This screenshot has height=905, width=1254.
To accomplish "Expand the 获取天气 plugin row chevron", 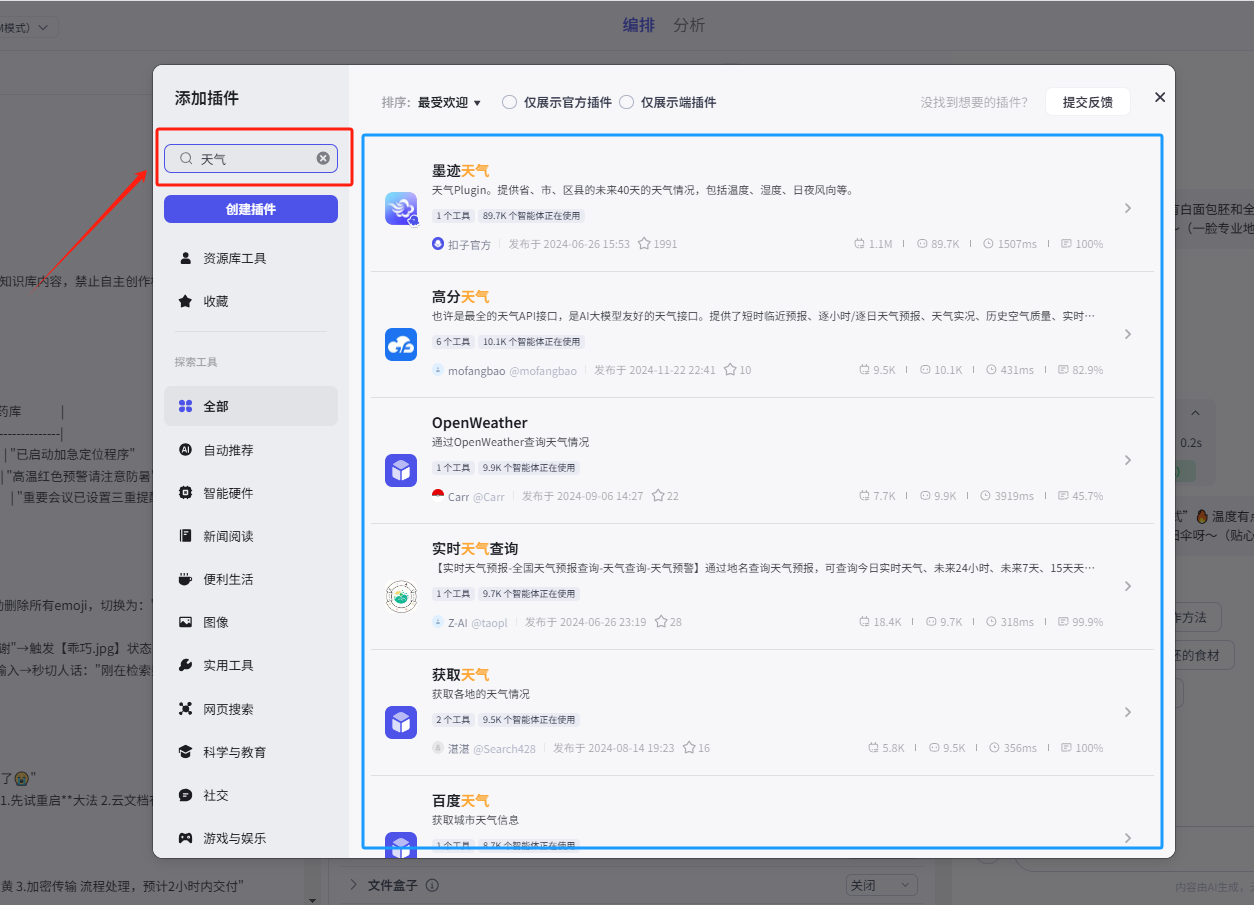I will click(1127, 712).
